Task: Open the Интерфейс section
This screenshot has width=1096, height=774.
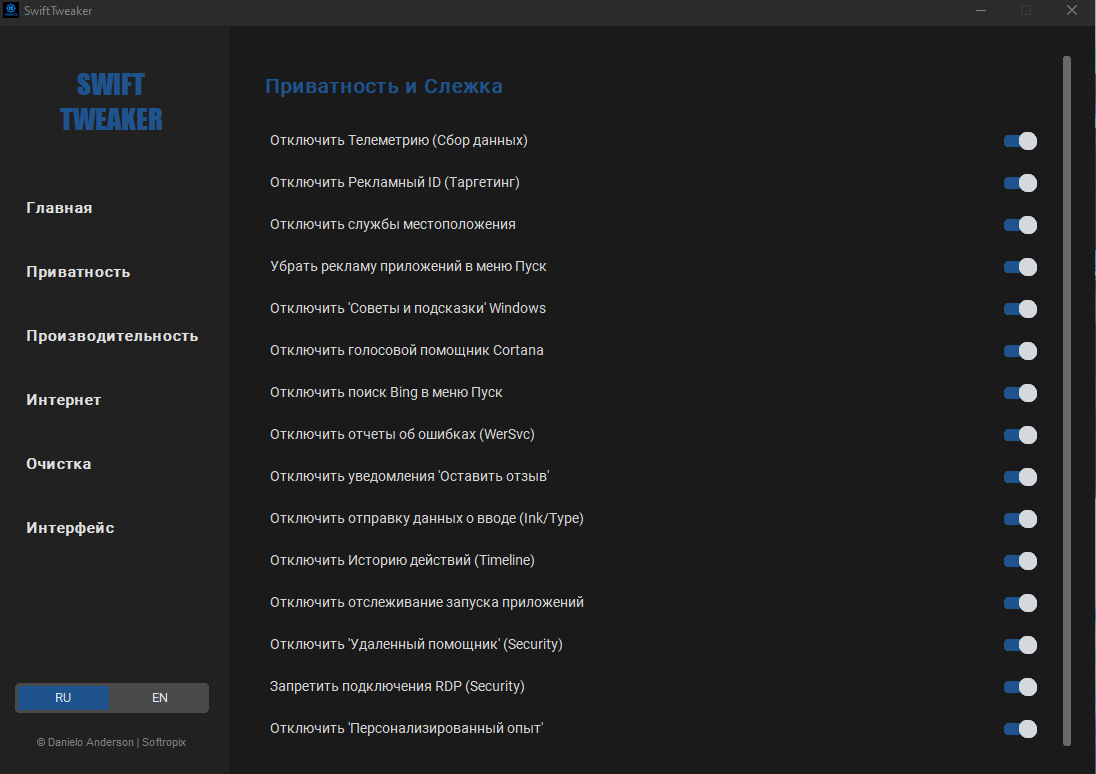Action: pyautogui.click(x=70, y=528)
